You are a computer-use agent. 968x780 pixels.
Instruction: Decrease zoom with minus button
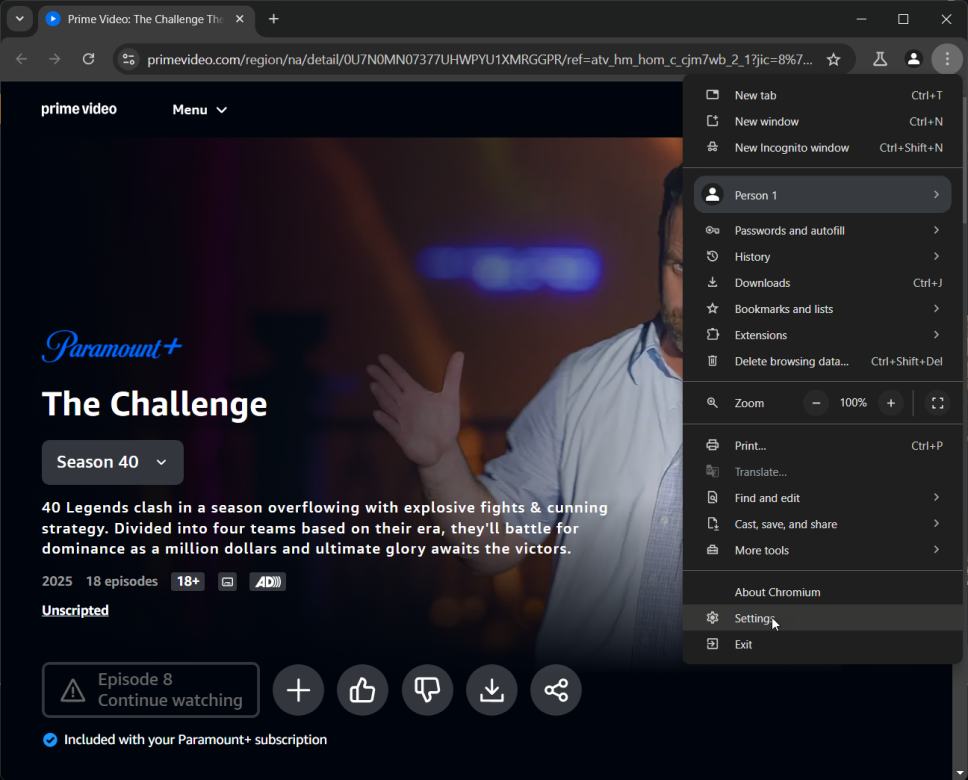[816, 403]
